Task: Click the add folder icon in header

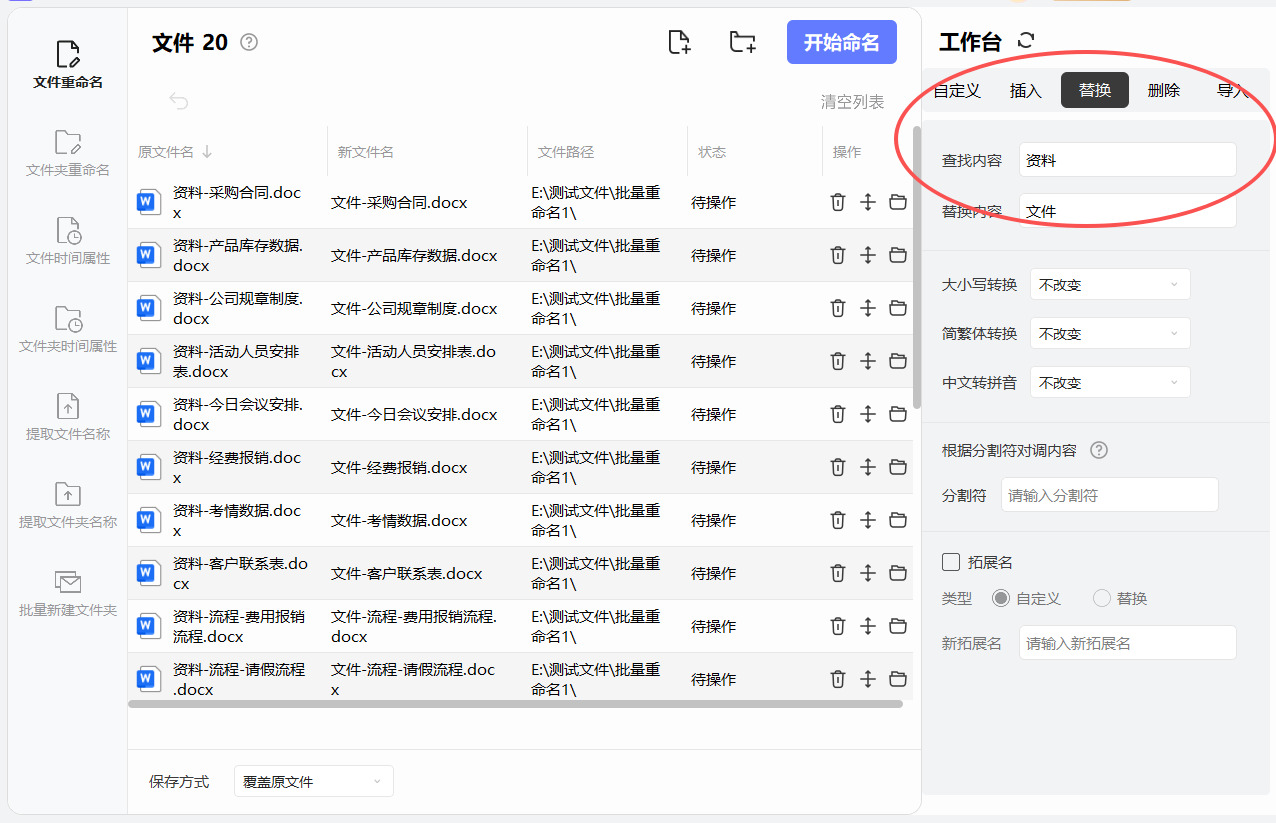Action: pyautogui.click(x=742, y=42)
